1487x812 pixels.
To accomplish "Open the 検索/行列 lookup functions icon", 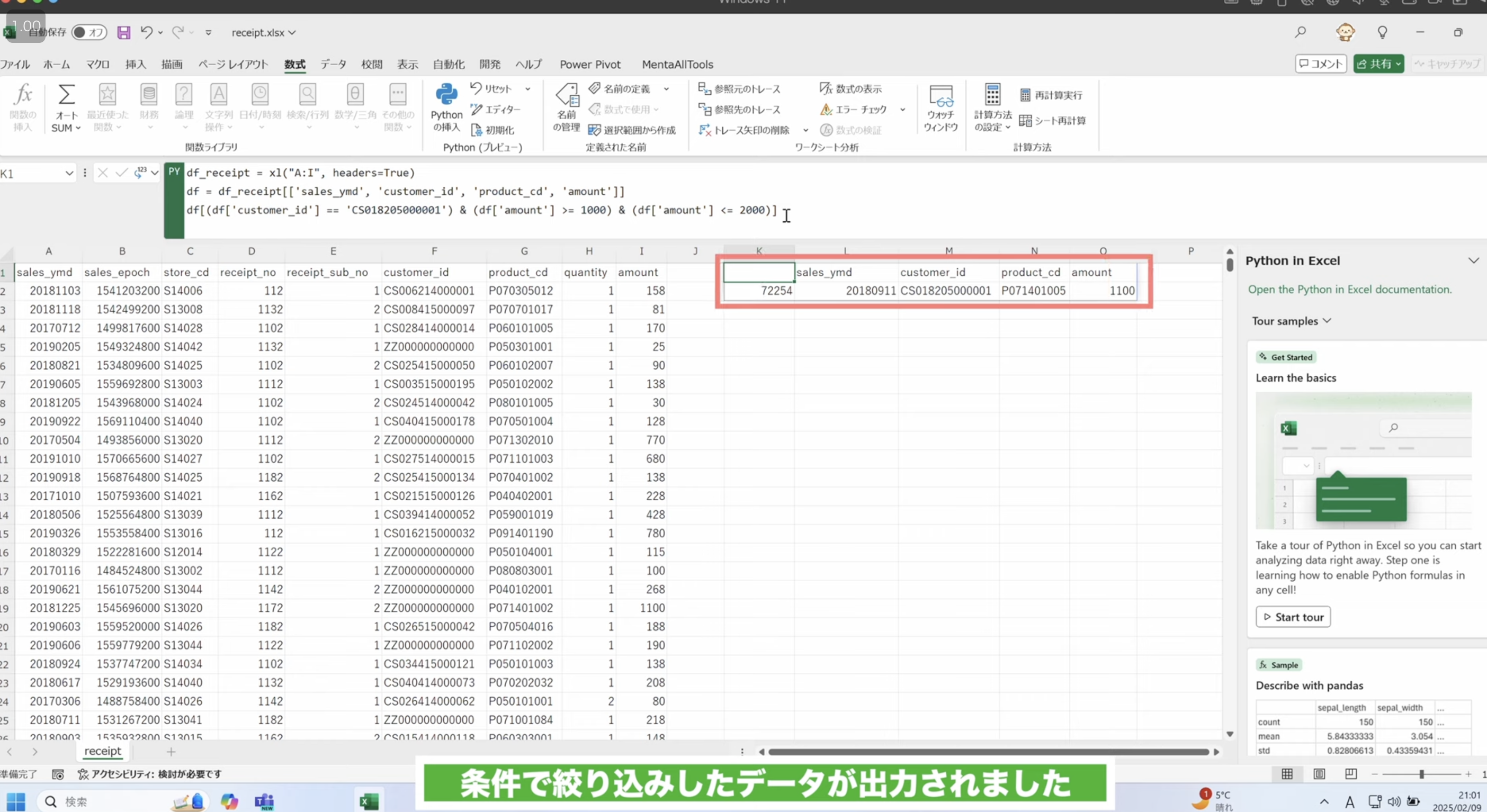I will [308, 95].
